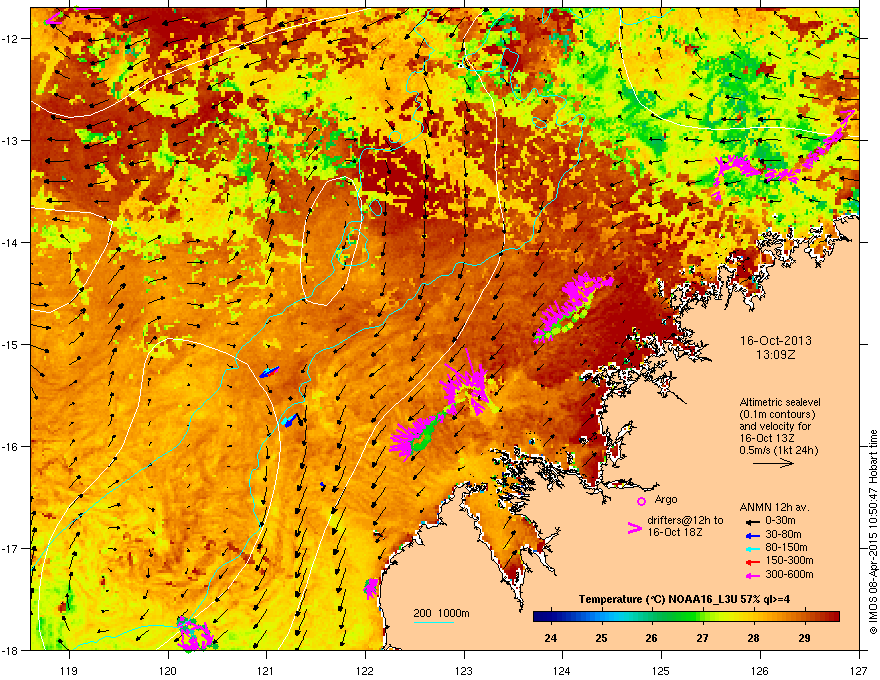Click the 26 value on temperature scale
This screenshot has width=880, height=680.
[652, 638]
